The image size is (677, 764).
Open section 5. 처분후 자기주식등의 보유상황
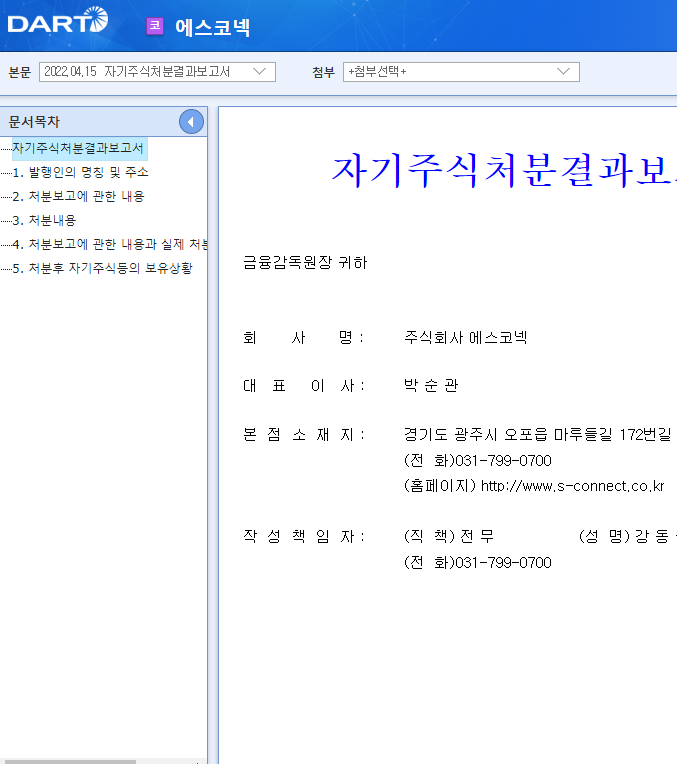pos(102,268)
